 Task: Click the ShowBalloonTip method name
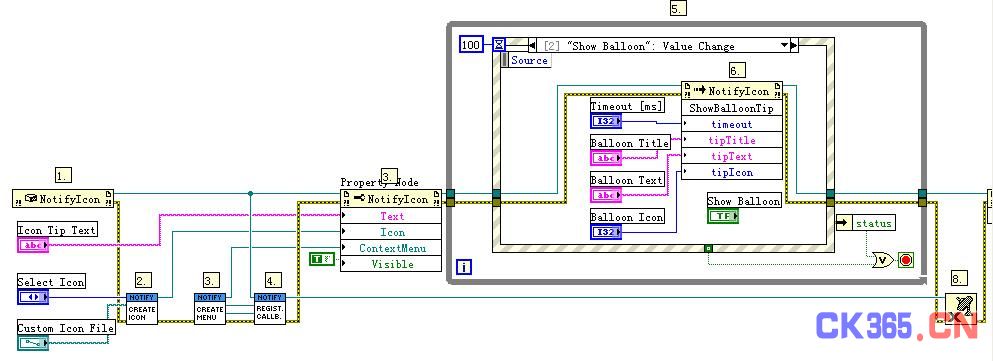point(731,108)
